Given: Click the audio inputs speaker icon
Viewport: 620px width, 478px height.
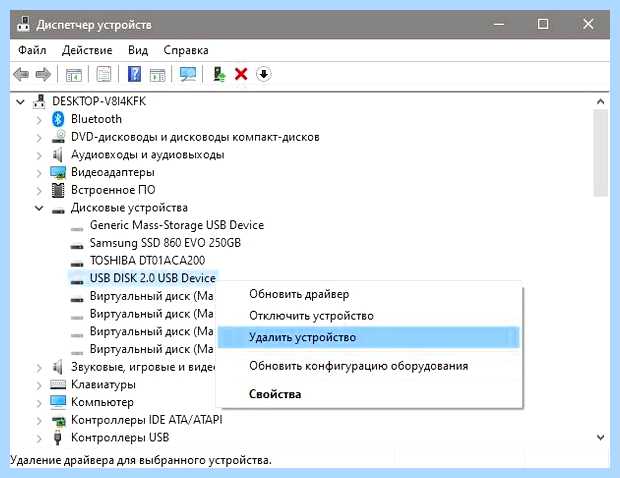Looking at the screenshot, I should click(x=58, y=155).
